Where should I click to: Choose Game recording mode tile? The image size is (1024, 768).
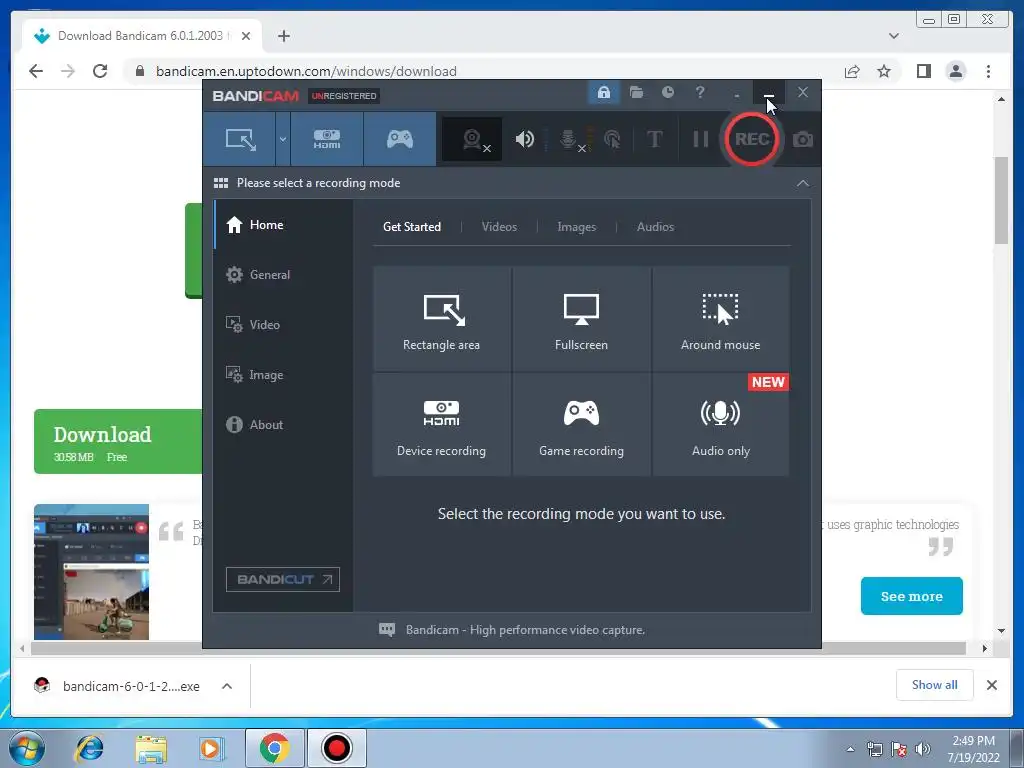(x=581, y=424)
